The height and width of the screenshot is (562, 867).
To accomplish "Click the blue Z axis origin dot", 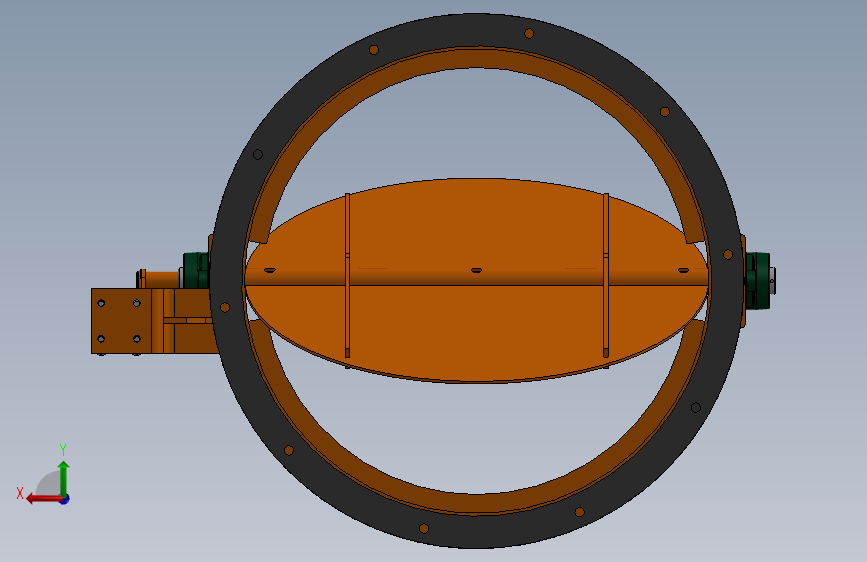I will [x=65, y=499].
